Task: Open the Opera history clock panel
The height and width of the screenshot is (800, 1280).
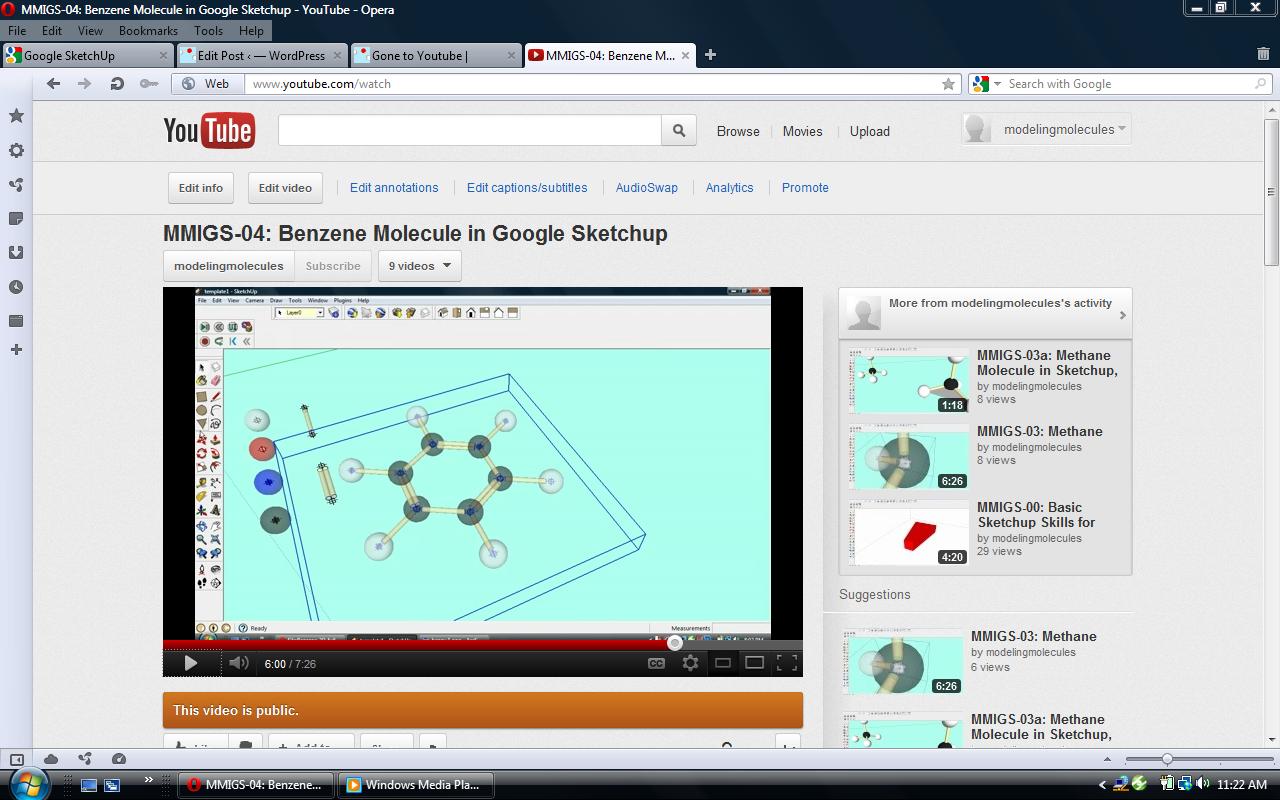Action: [x=16, y=287]
